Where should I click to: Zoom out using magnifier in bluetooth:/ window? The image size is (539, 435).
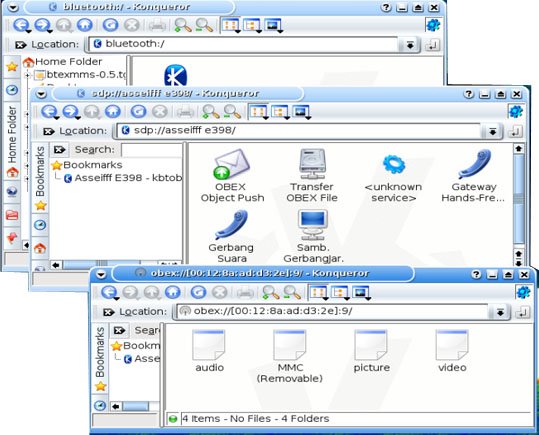click(x=204, y=25)
